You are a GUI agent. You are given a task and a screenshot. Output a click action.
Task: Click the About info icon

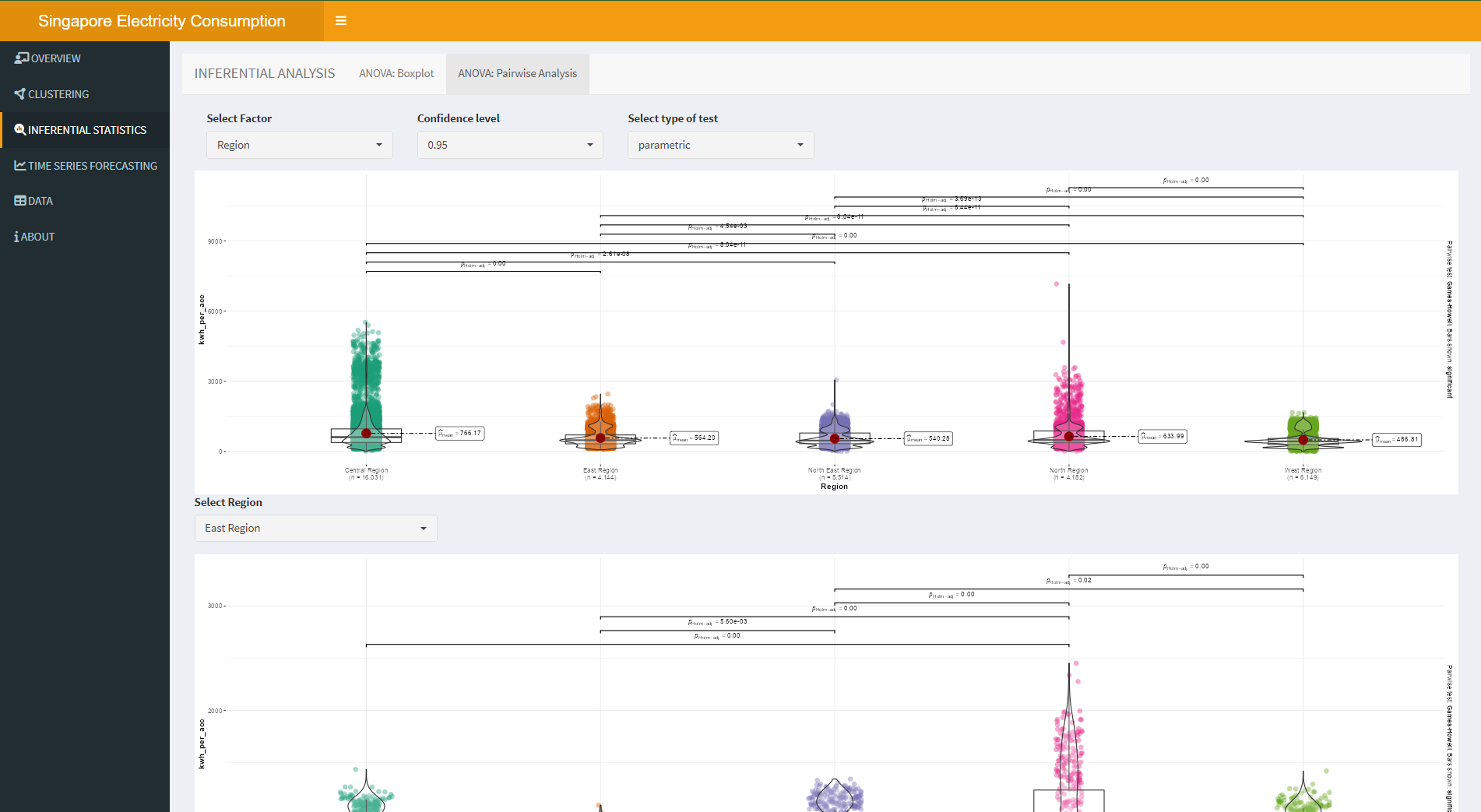[16, 237]
